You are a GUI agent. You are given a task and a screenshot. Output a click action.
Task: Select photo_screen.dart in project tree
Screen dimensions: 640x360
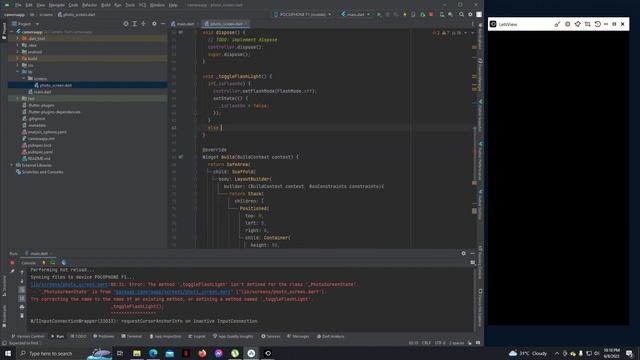pyautogui.click(x=56, y=85)
